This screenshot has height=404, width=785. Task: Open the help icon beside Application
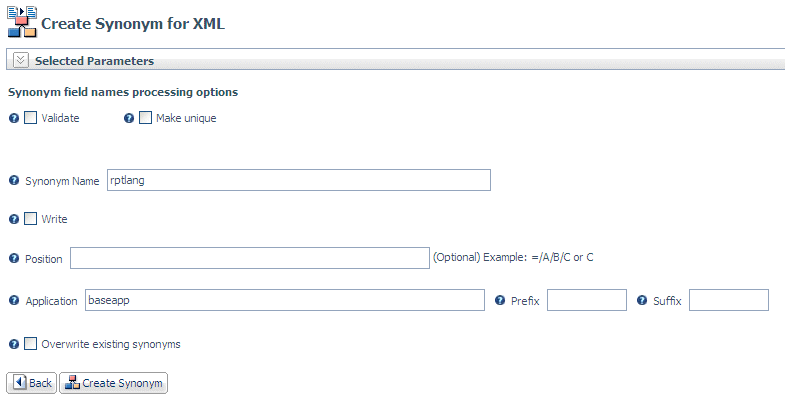pyautogui.click(x=14, y=300)
